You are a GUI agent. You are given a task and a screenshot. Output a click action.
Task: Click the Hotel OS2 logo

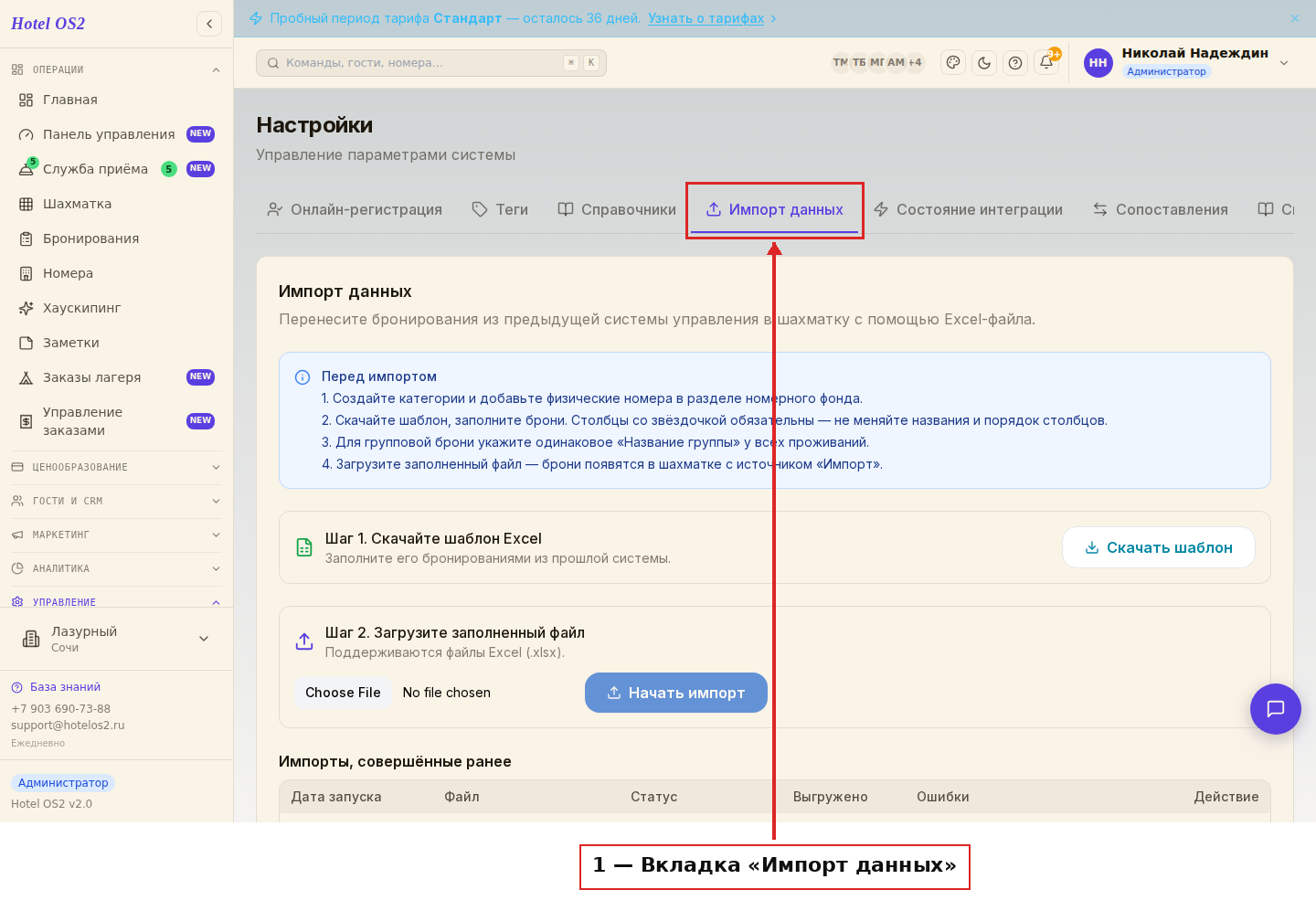[48, 24]
